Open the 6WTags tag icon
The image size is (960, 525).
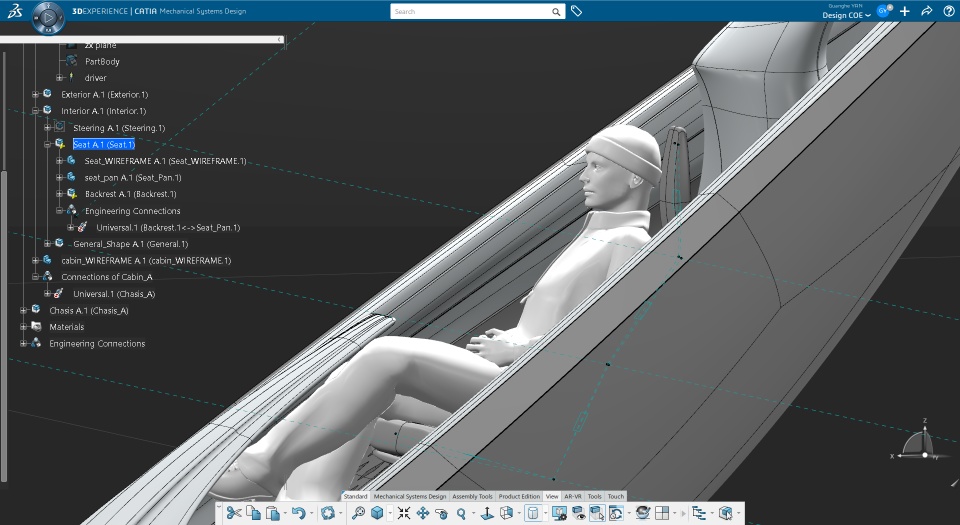click(576, 11)
